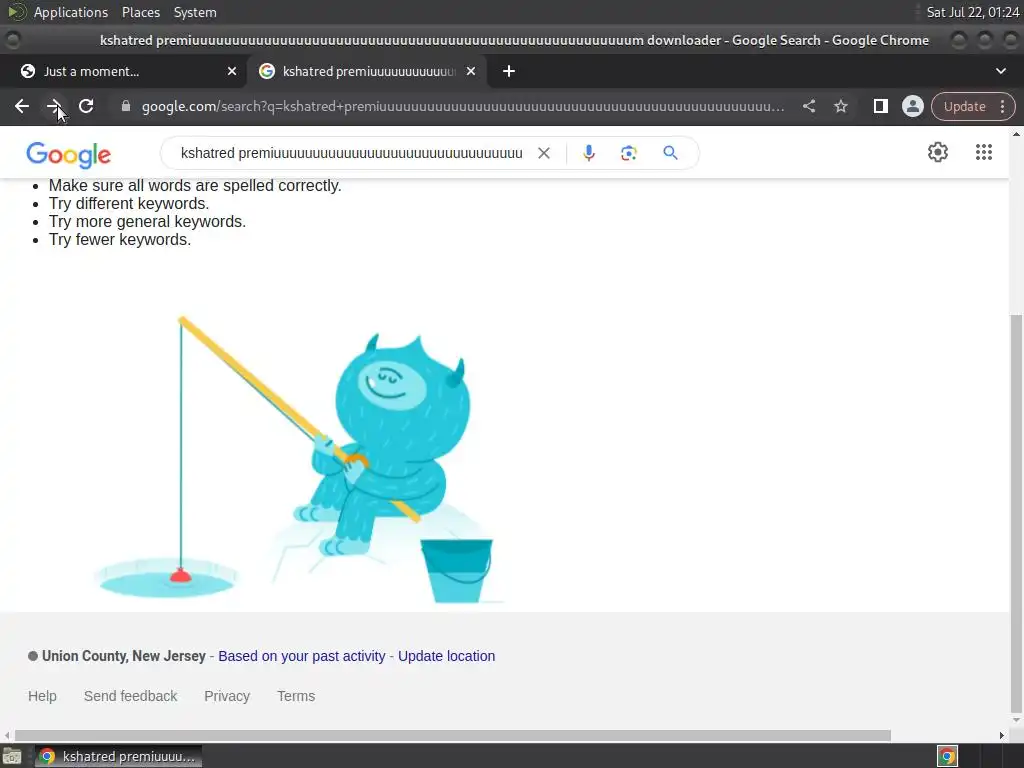Image resolution: width=1024 pixels, height=768 pixels.
Task: Click the browser forward arrow
Action: click(x=54, y=106)
